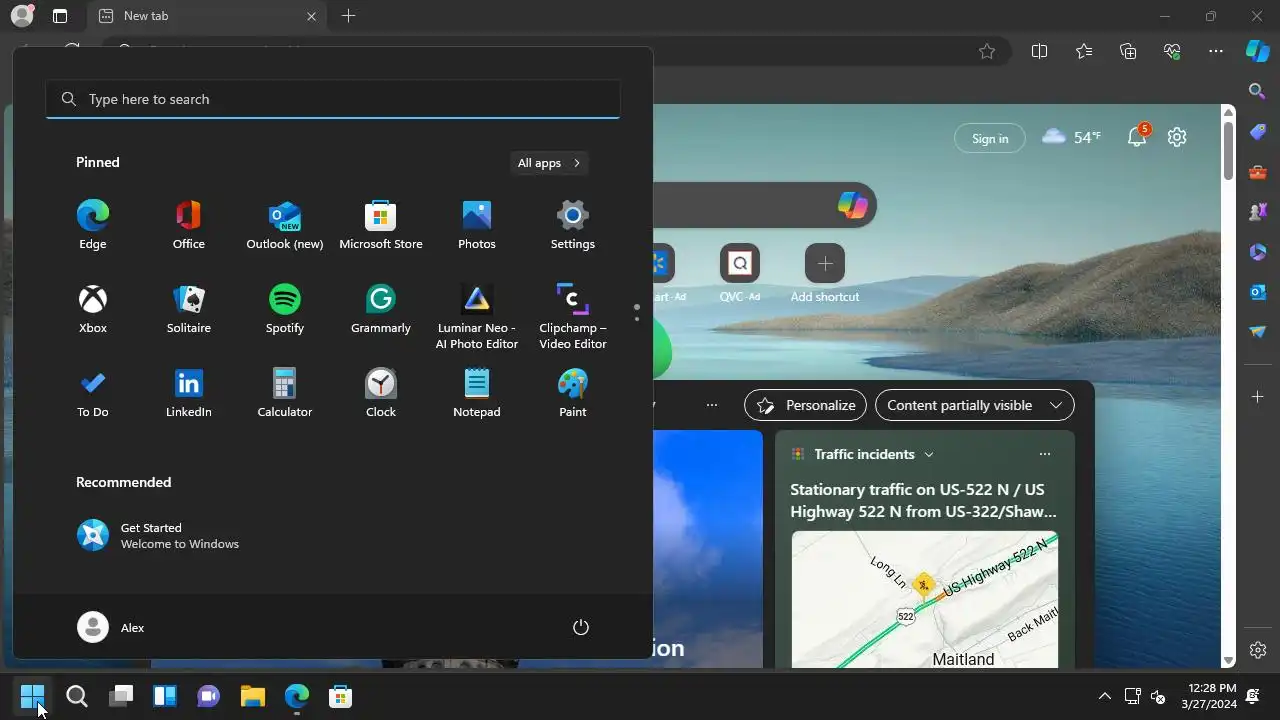Click Personalize feed button
Screen dimensions: 1280x720
[805, 405]
